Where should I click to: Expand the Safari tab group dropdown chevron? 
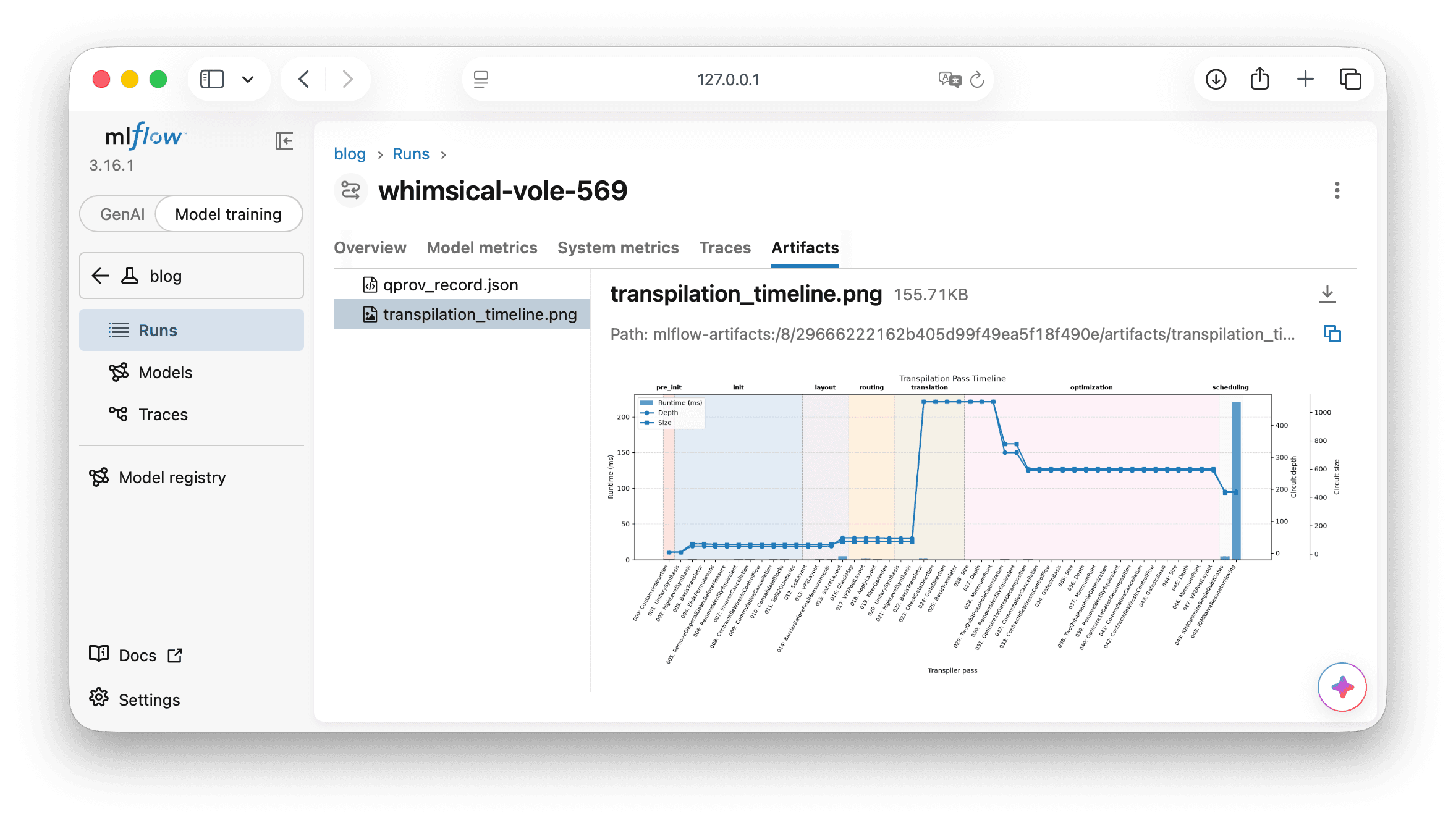(248, 79)
